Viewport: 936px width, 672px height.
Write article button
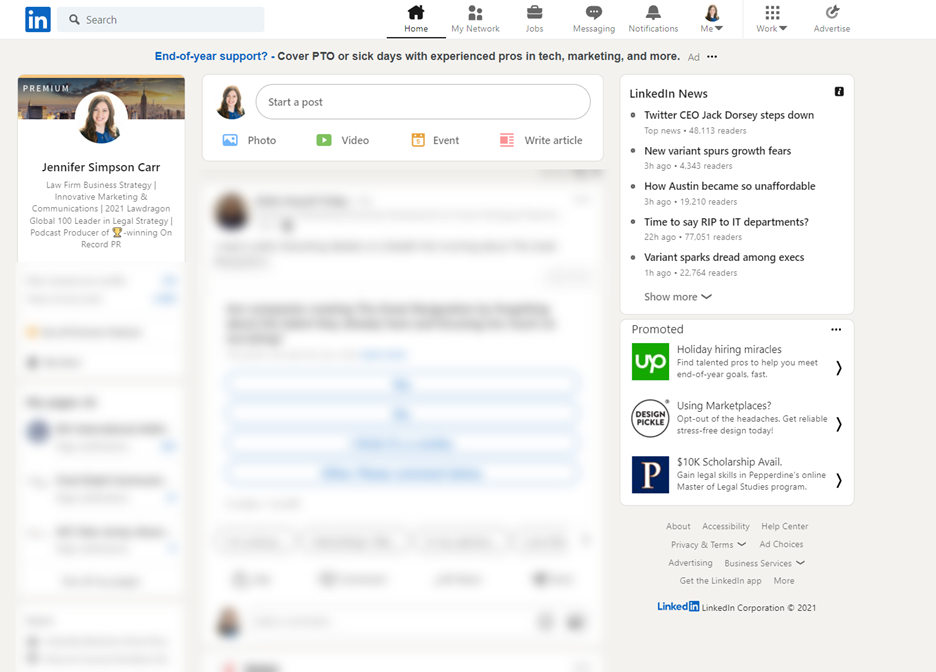point(541,140)
